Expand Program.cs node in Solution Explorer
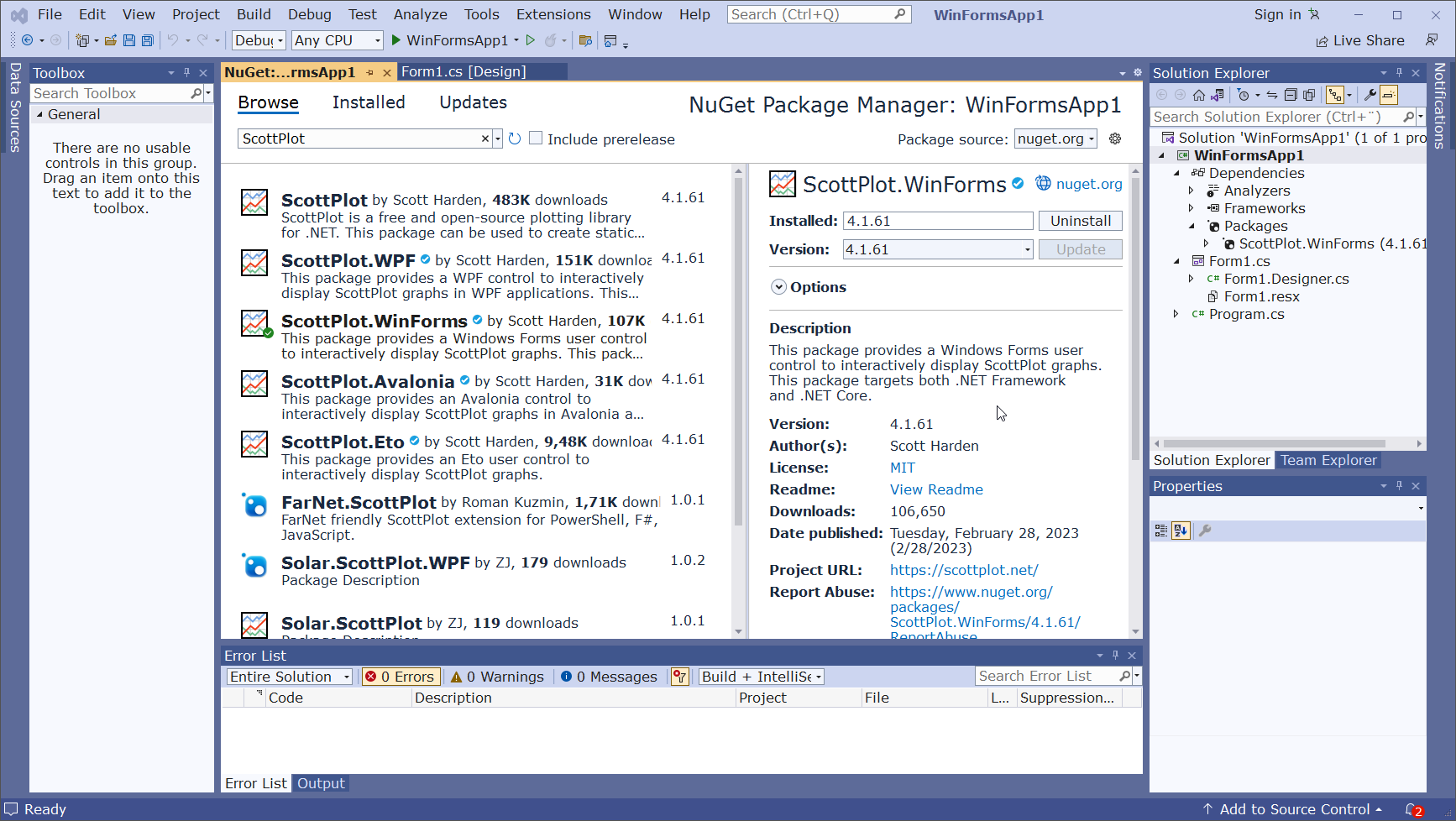Screen dimensions: 1456x821 tap(1176, 314)
